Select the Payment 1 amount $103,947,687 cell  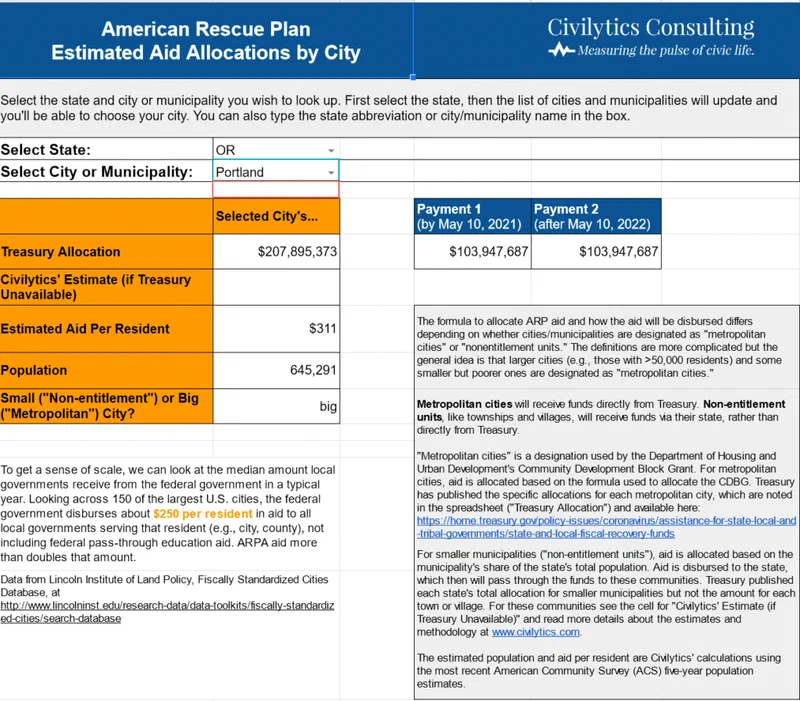point(472,252)
